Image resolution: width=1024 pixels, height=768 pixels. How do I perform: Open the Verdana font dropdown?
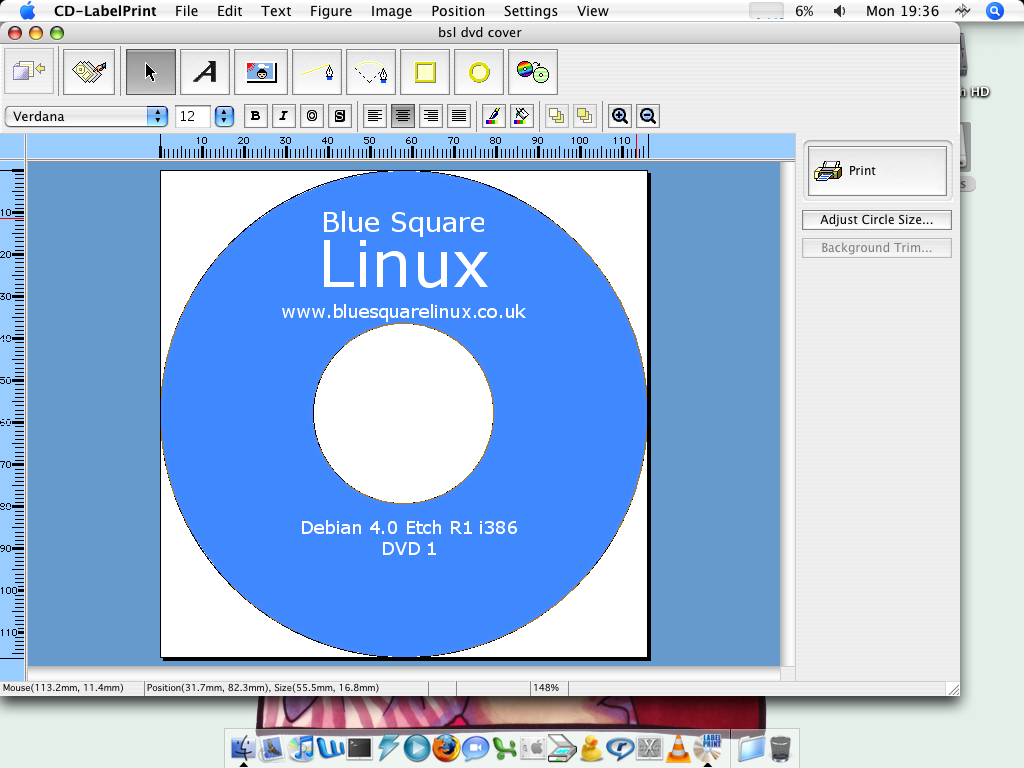87,116
